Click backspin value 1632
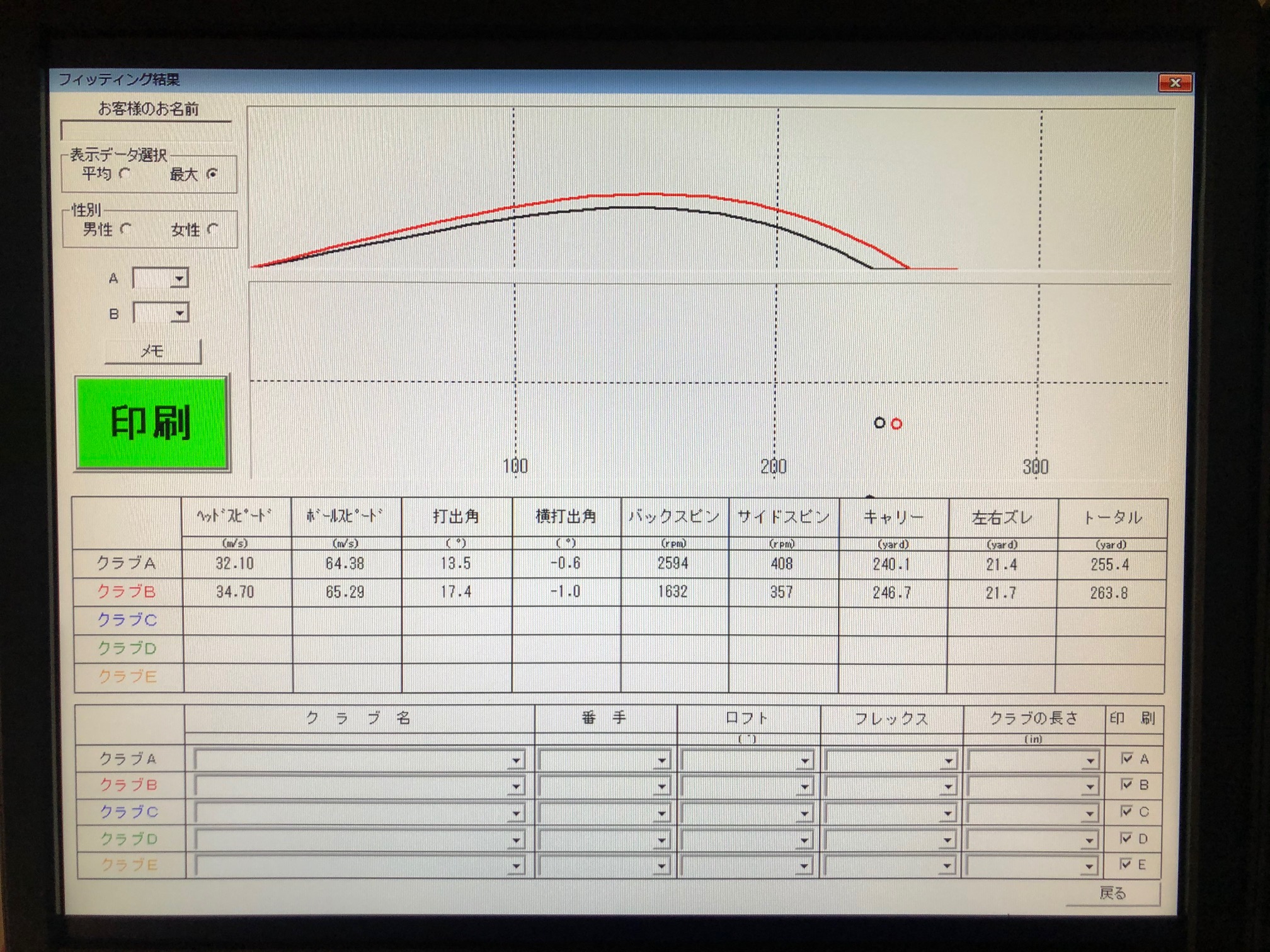 tap(673, 592)
